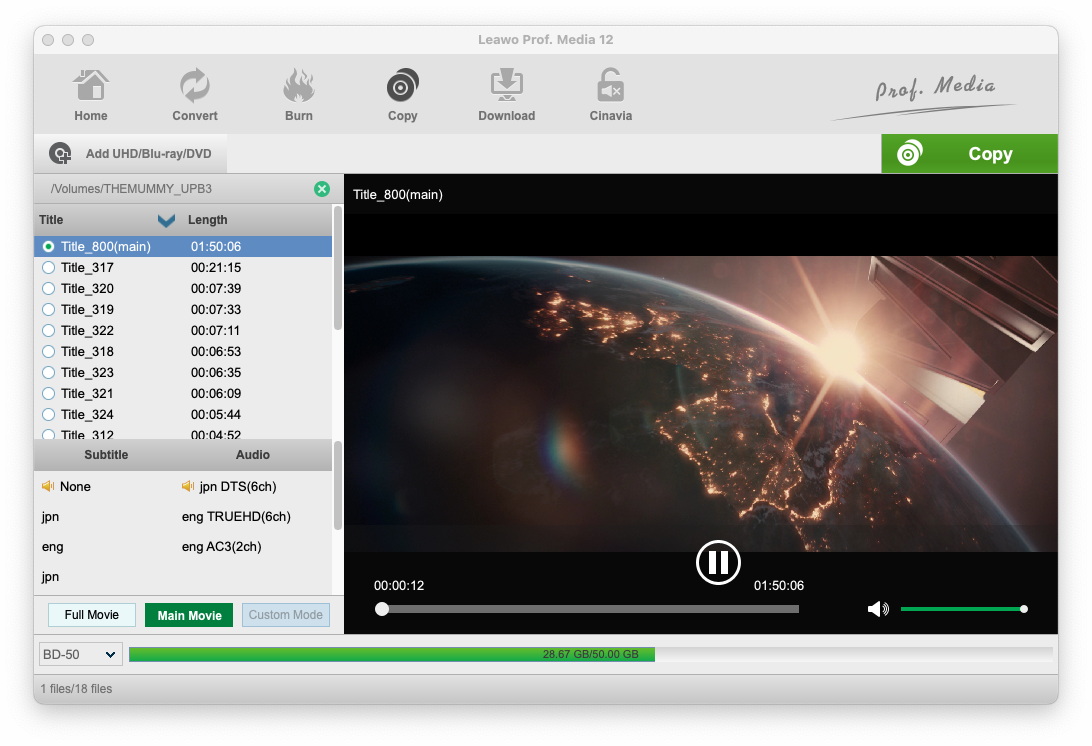Click the video preview frame
Viewport: 1092px width, 746px height.
click(x=701, y=404)
